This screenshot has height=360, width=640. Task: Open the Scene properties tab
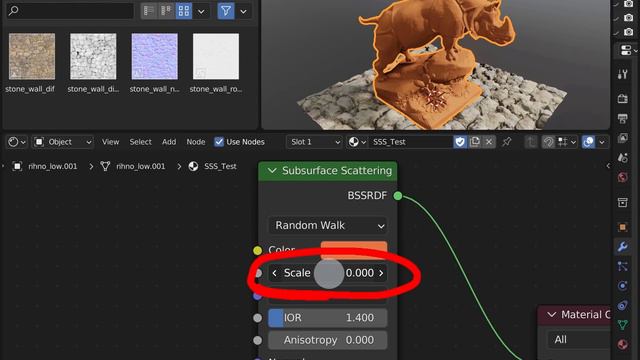[622, 158]
